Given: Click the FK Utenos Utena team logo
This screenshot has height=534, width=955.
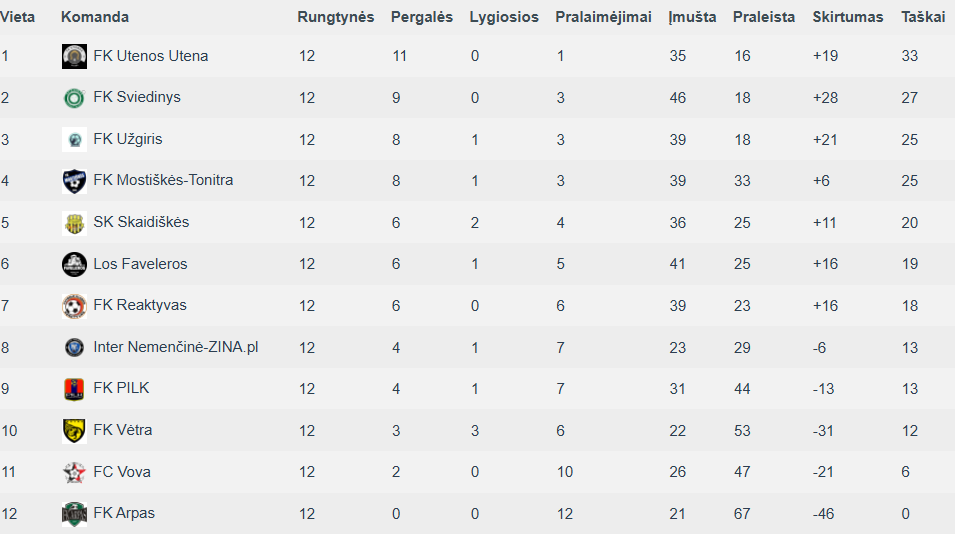Looking at the screenshot, I should point(74,57).
